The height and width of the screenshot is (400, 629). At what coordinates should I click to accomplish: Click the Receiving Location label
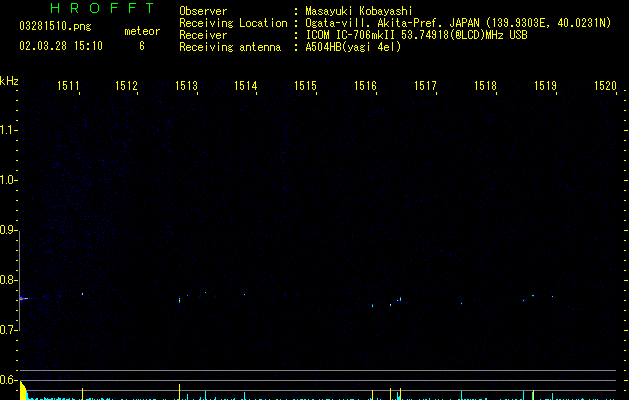233,23
